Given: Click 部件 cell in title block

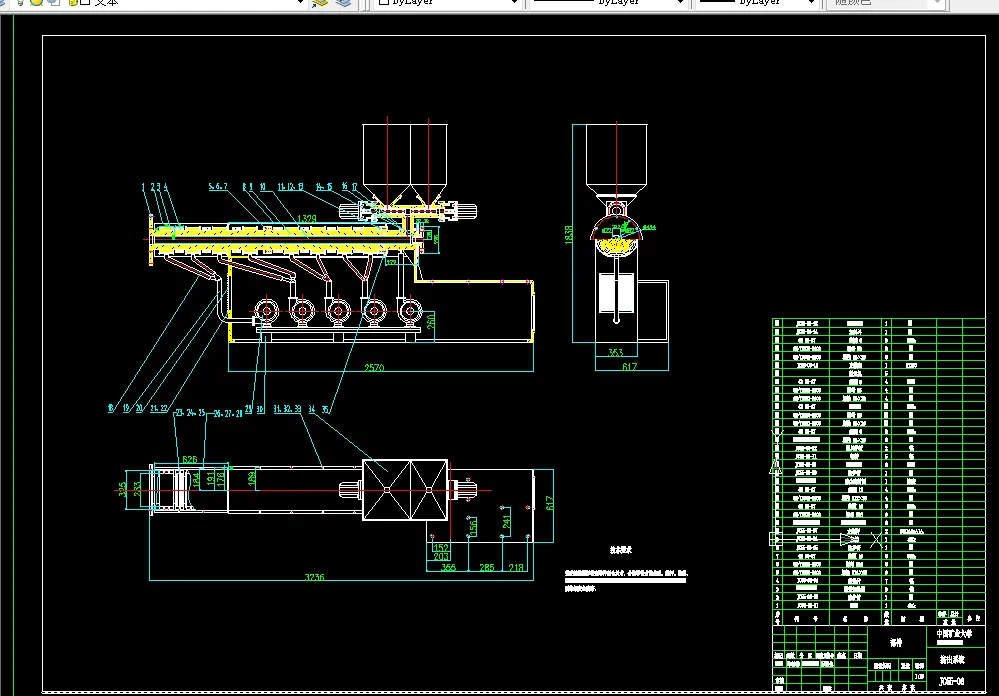Looking at the screenshot, I should (x=896, y=643).
